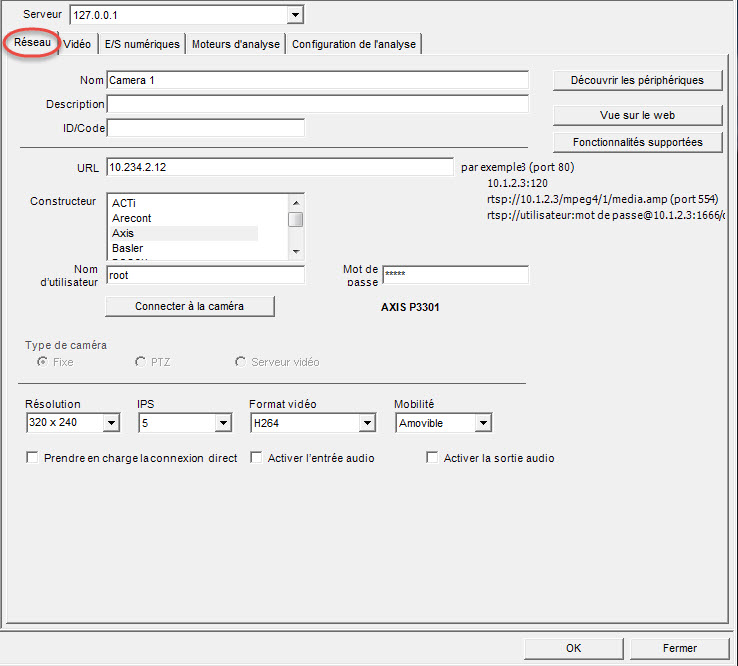Click the Constructeur list scroll-down arrow
The height and width of the screenshot is (666, 738).
click(296, 251)
